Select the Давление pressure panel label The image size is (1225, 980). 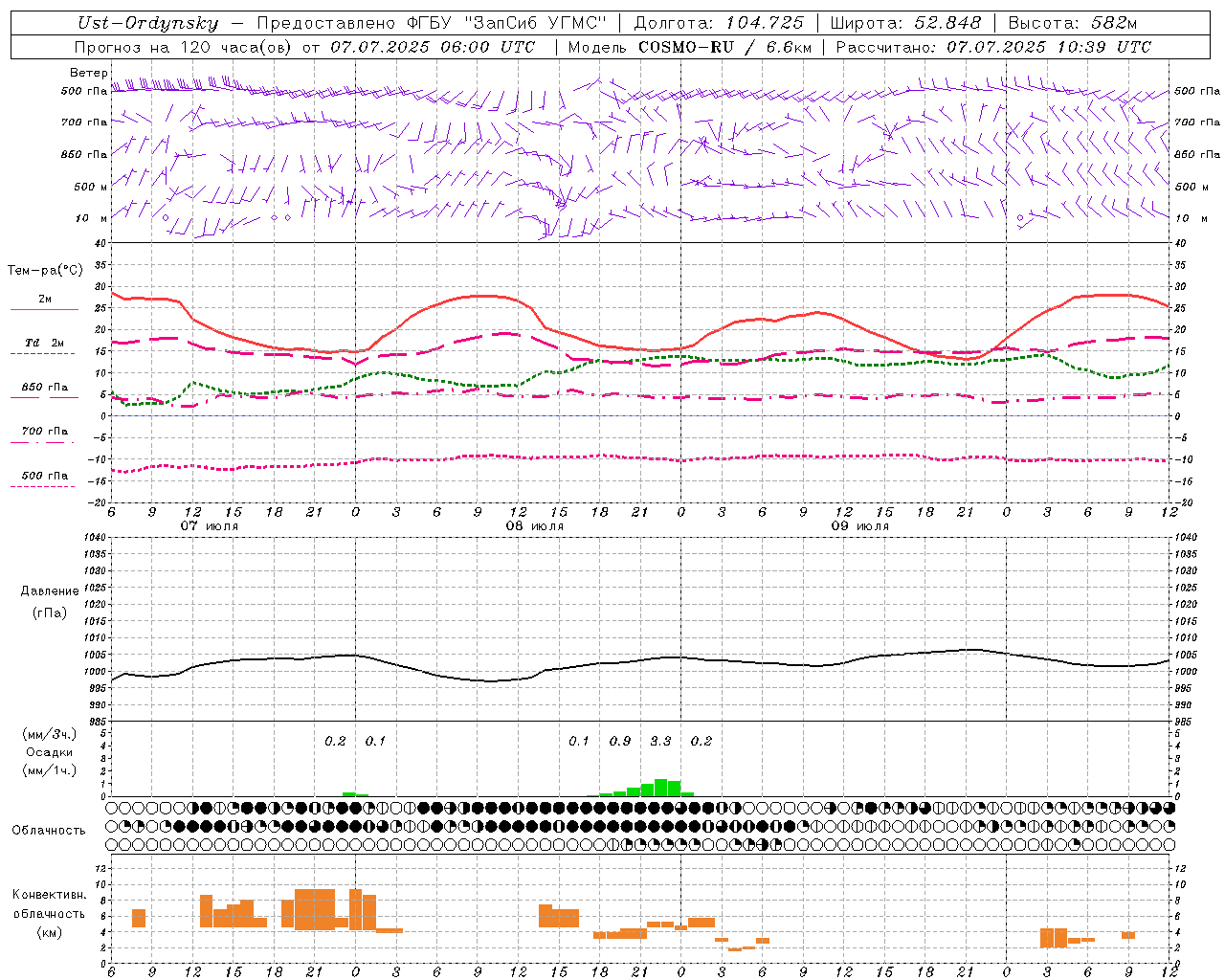click(x=50, y=591)
